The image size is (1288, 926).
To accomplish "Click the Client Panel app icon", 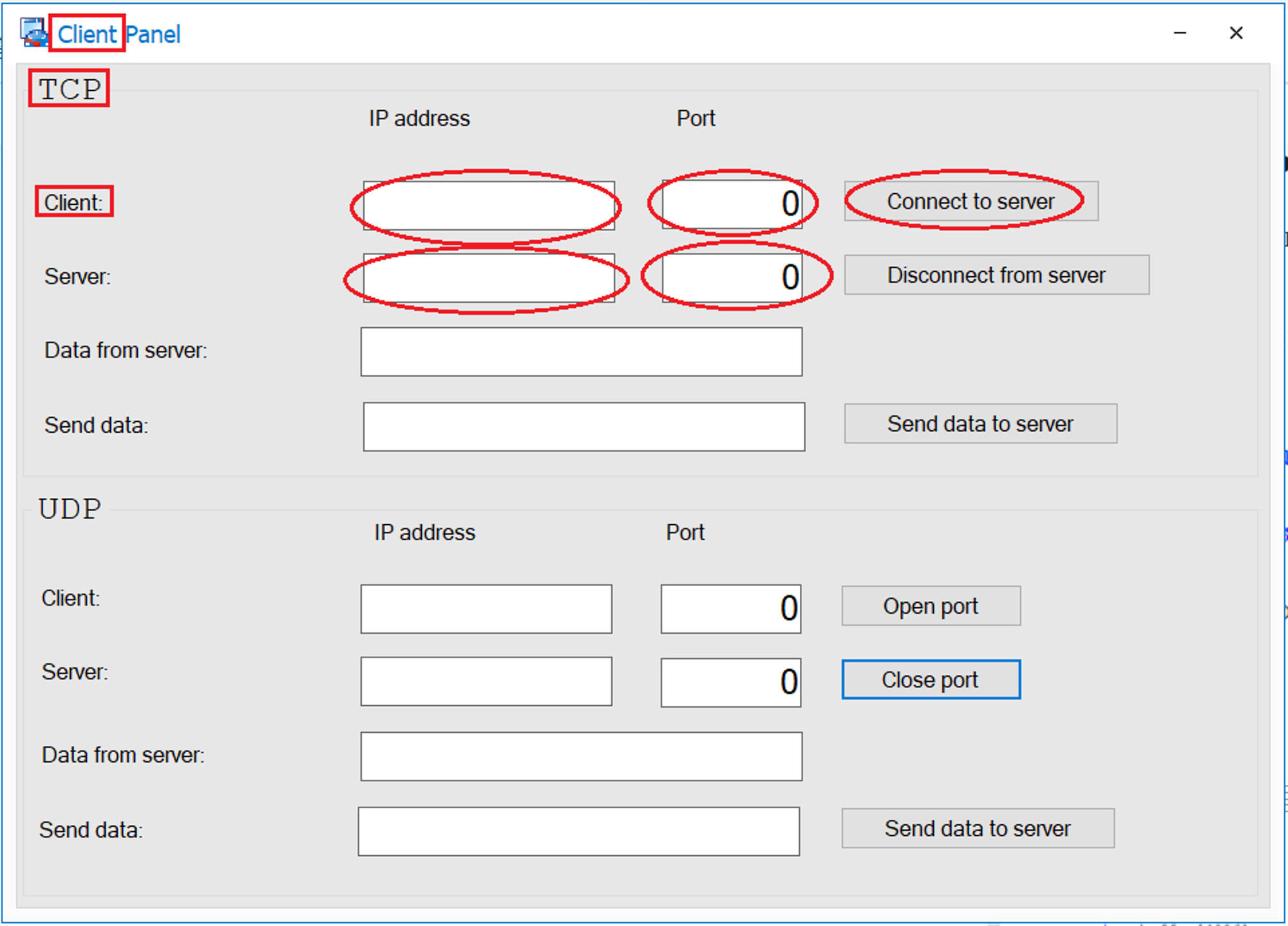I will (33, 33).
